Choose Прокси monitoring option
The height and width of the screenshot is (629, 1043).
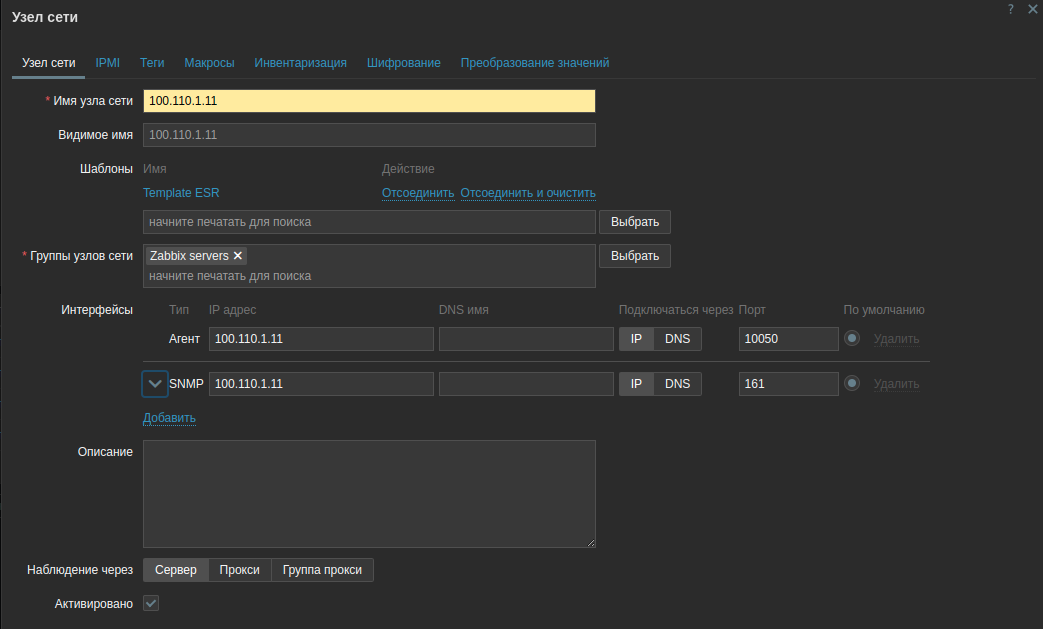(239, 570)
